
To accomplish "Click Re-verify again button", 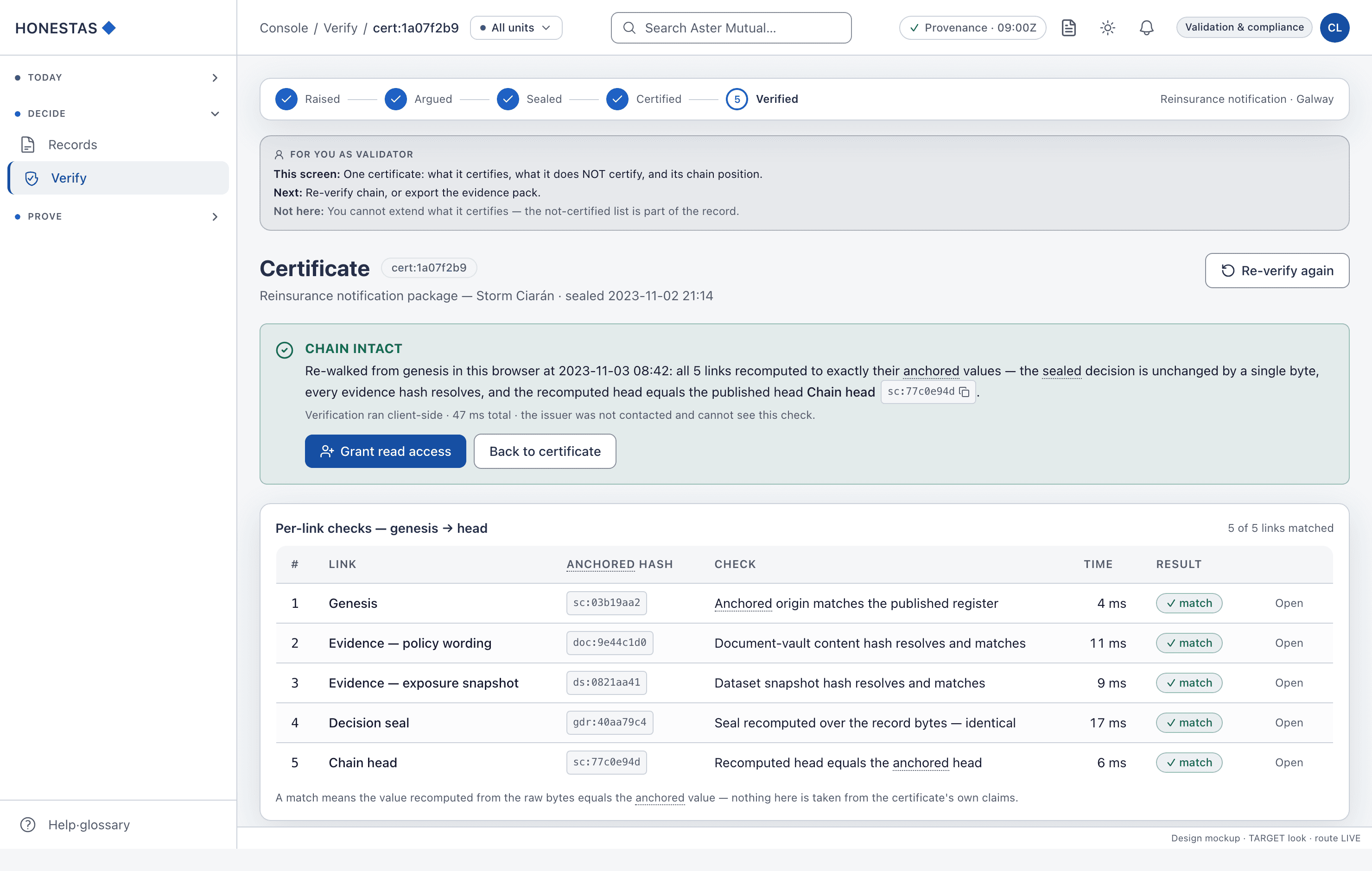I will click(x=1277, y=270).
